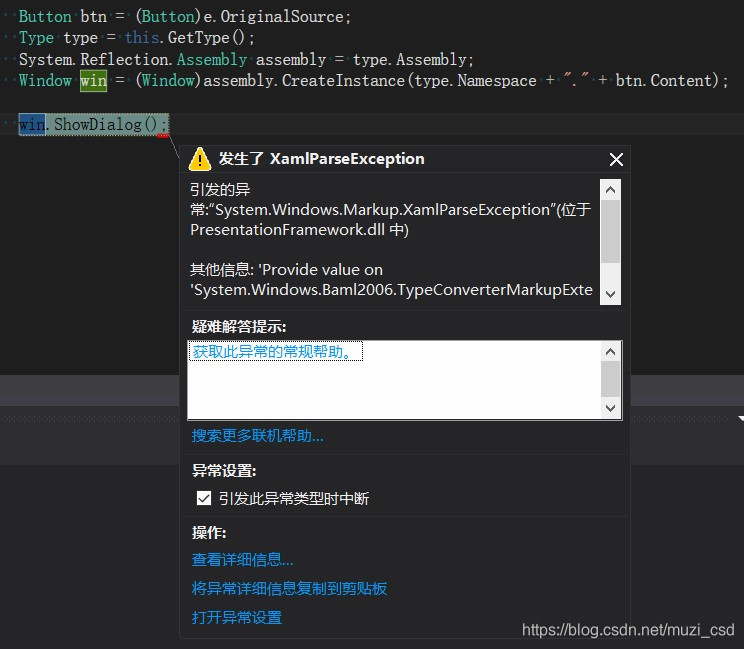Click highlighted win variable in Window declaration
The width and height of the screenshot is (744, 649).
pos(93,81)
